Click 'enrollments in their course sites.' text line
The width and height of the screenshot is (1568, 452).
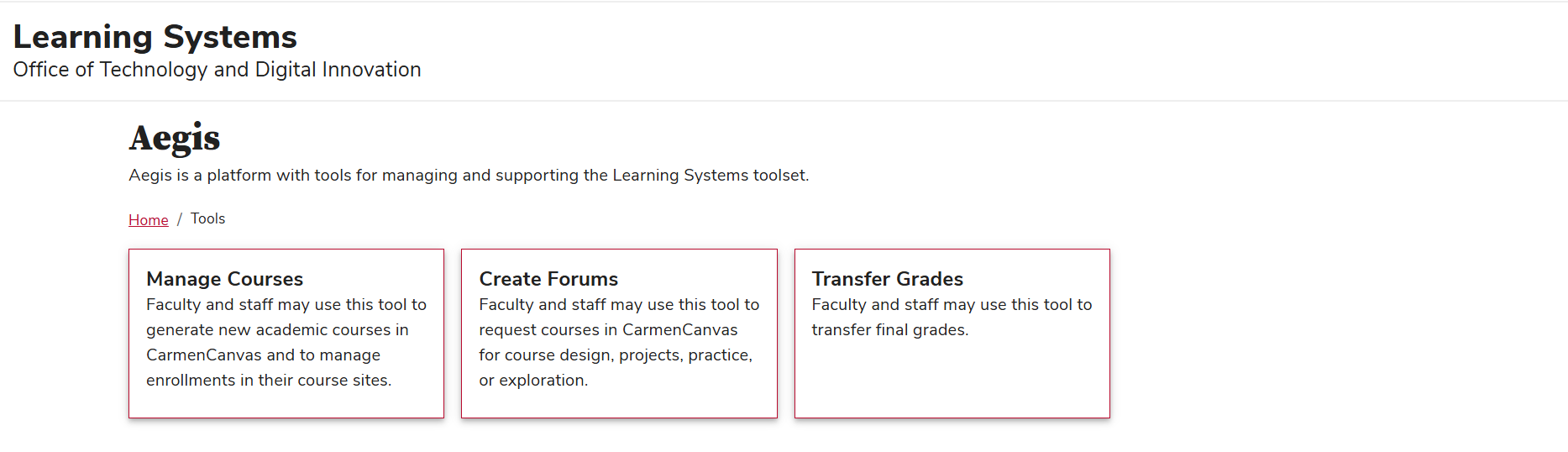[269, 381]
